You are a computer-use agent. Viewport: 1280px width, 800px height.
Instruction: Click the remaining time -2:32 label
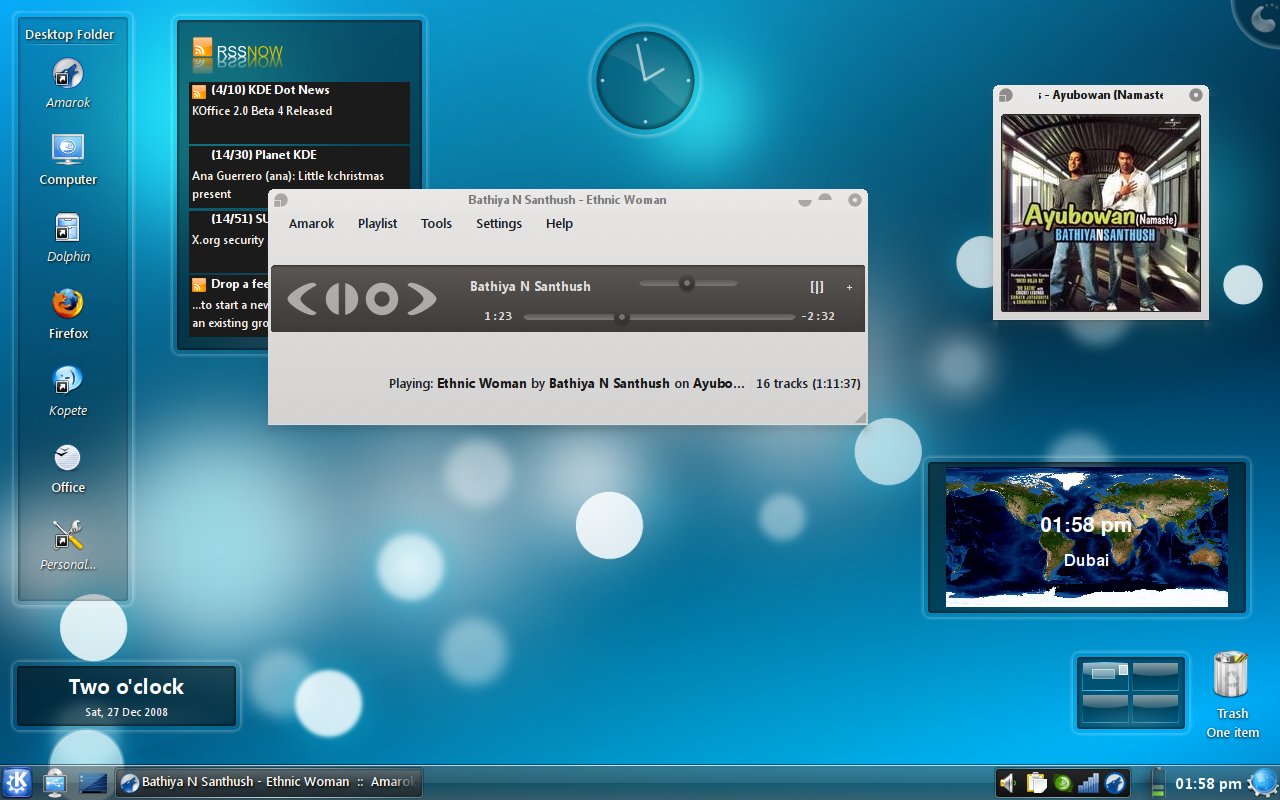(x=818, y=316)
